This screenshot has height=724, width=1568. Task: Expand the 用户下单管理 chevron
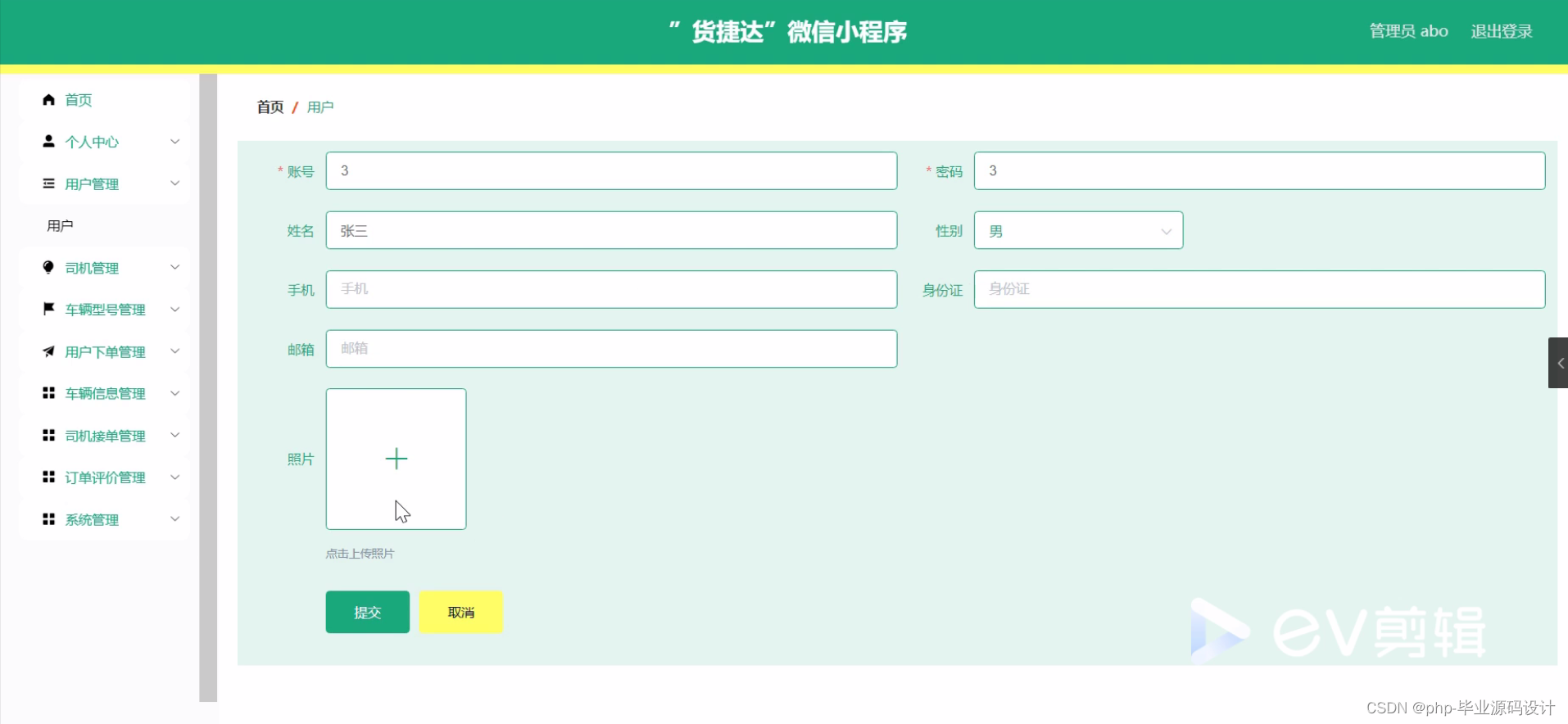(174, 351)
